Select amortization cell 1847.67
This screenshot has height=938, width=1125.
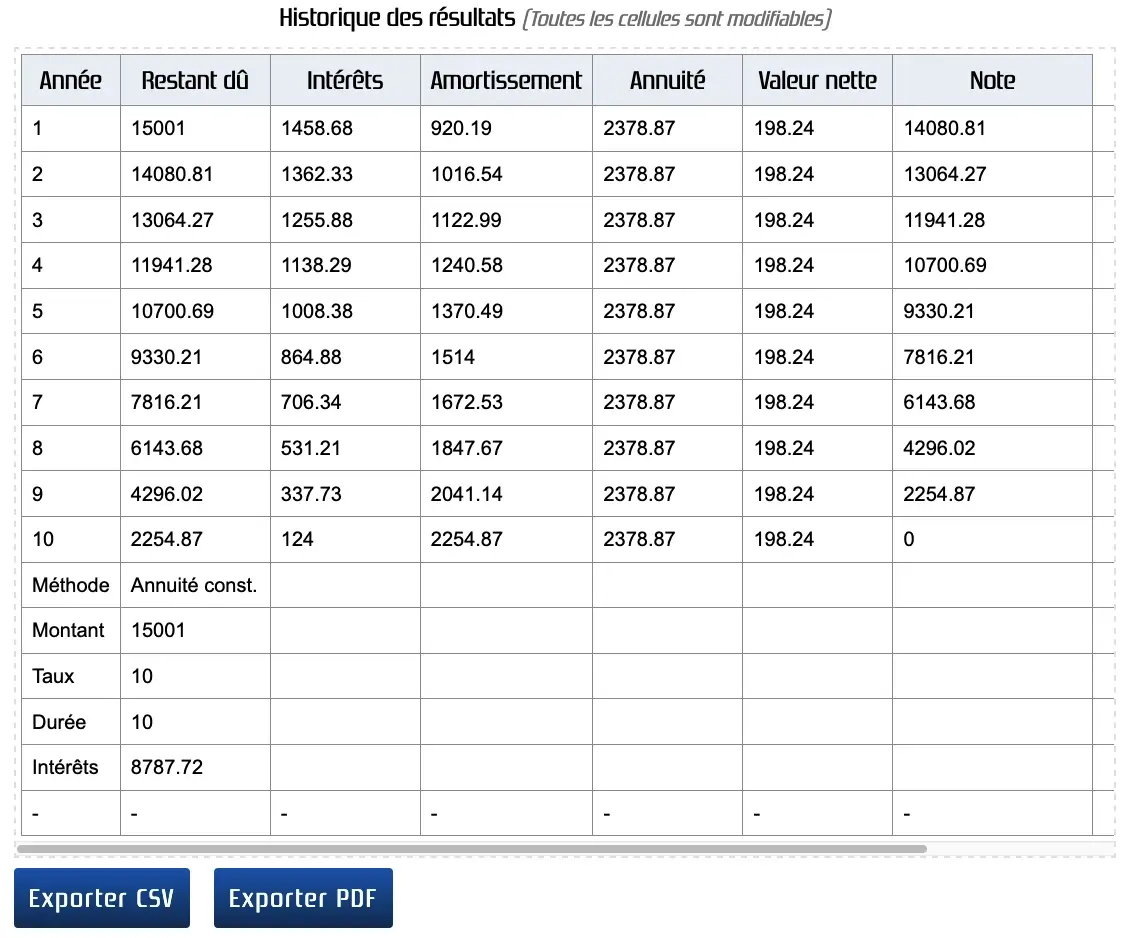pos(507,449)
